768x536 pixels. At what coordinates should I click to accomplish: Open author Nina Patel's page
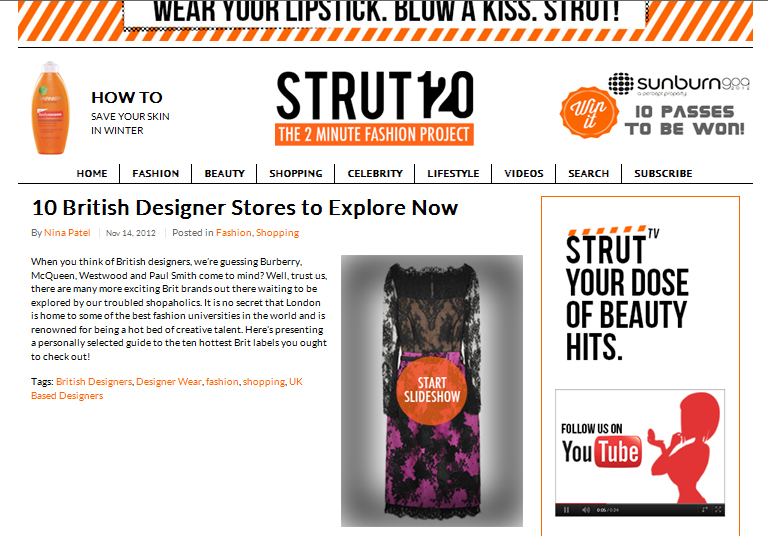point(67,233)
